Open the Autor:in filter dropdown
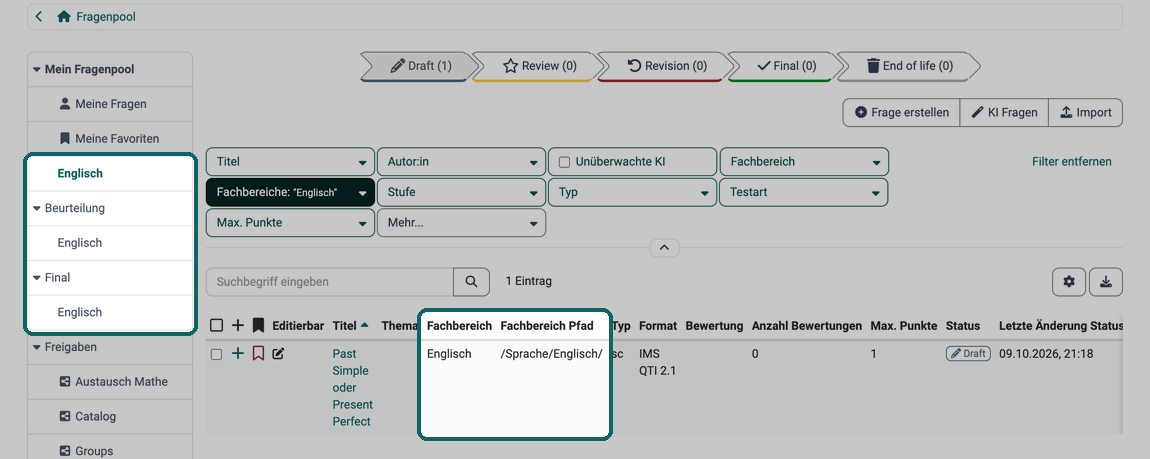 tap(461, 162)
